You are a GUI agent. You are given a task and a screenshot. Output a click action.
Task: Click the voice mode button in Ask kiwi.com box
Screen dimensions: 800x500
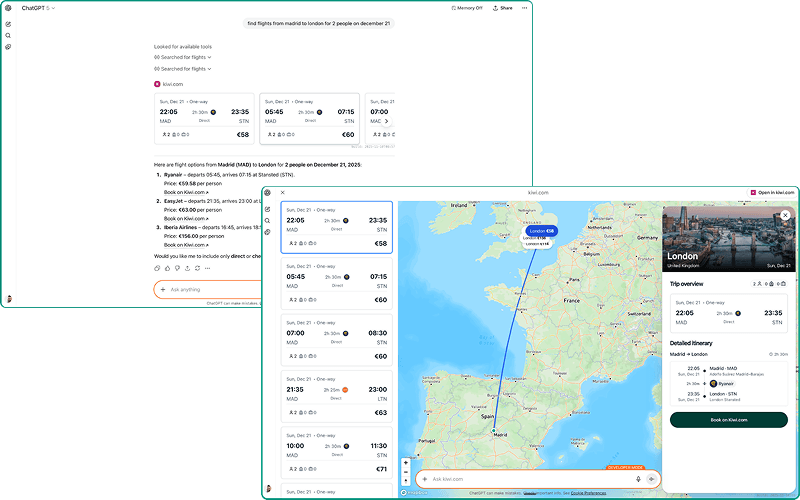[652, 479]
